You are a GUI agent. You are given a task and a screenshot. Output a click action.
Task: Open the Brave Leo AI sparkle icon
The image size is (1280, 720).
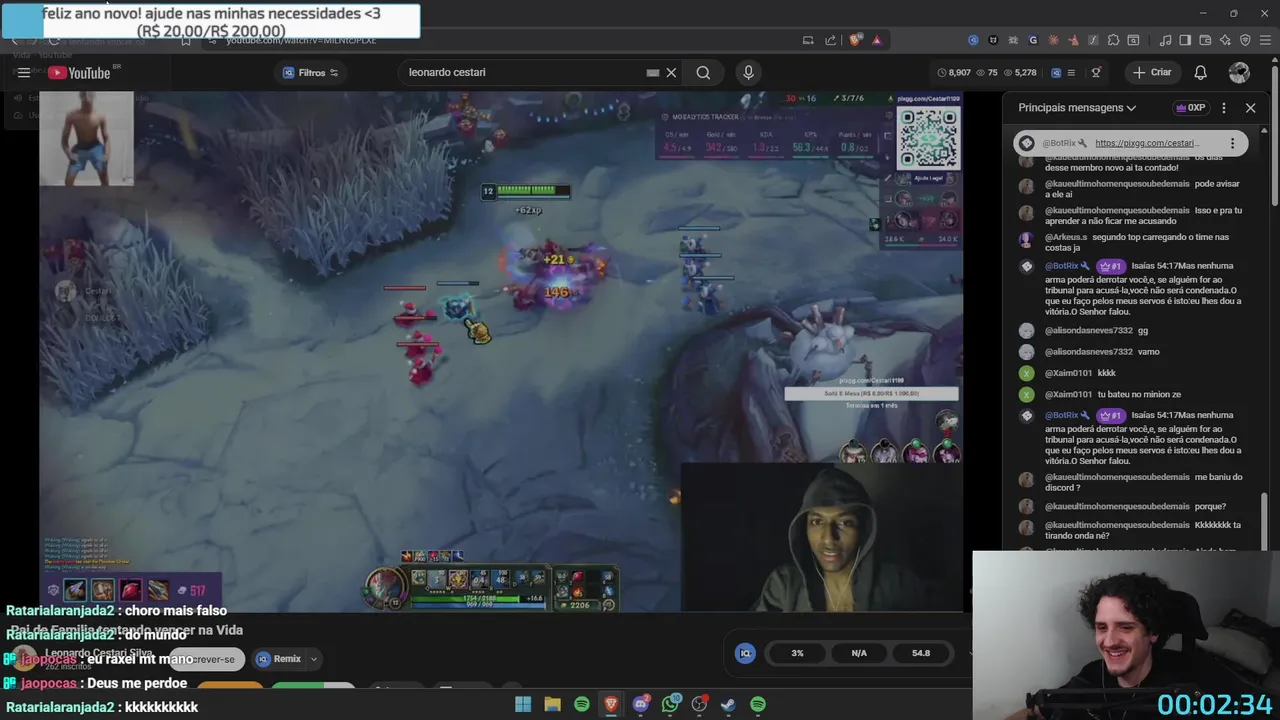pos(1225,40)
